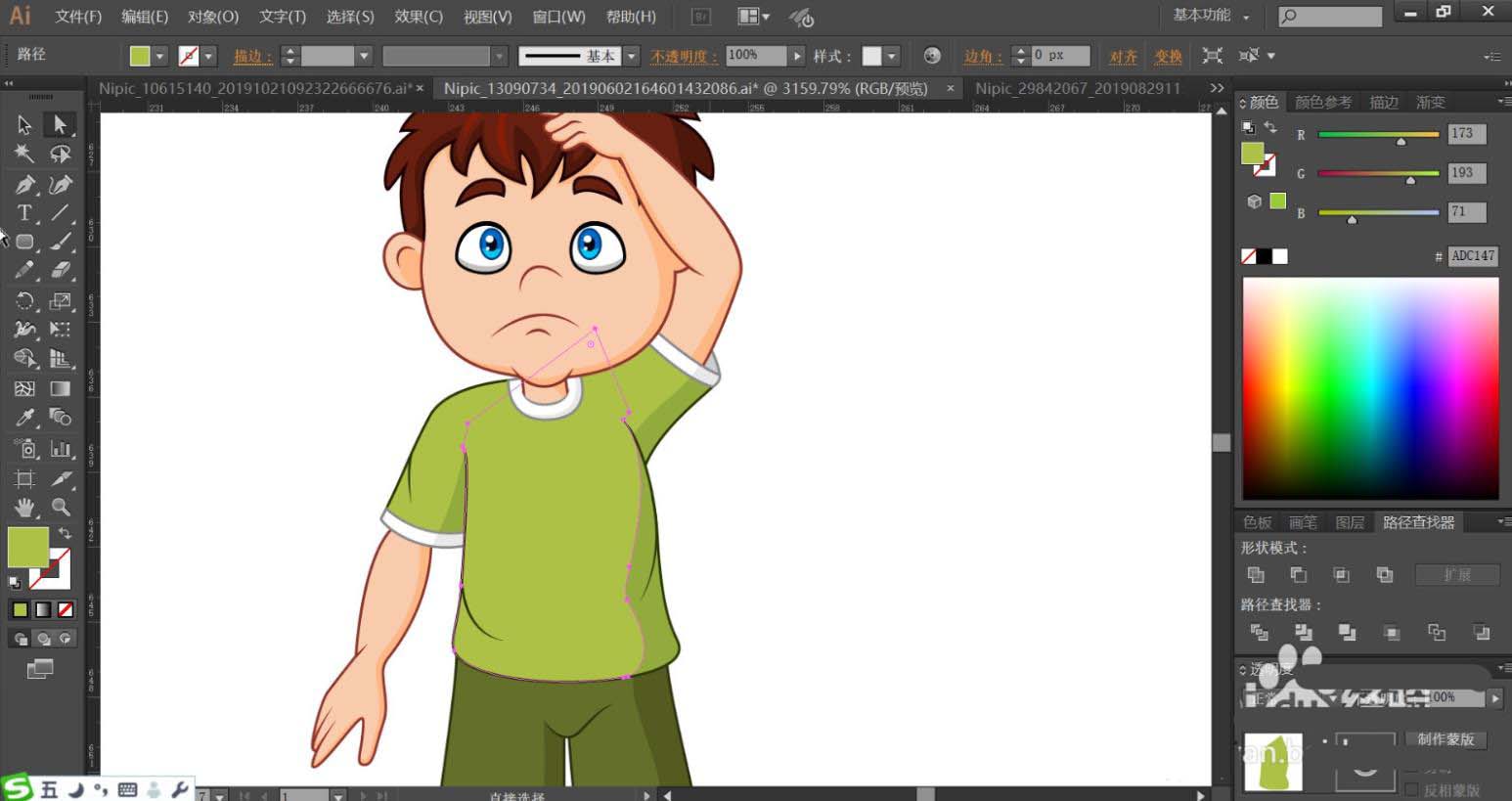1512x801 pixels.
Task: Swap fill and stroke colors
Action: 65,534
